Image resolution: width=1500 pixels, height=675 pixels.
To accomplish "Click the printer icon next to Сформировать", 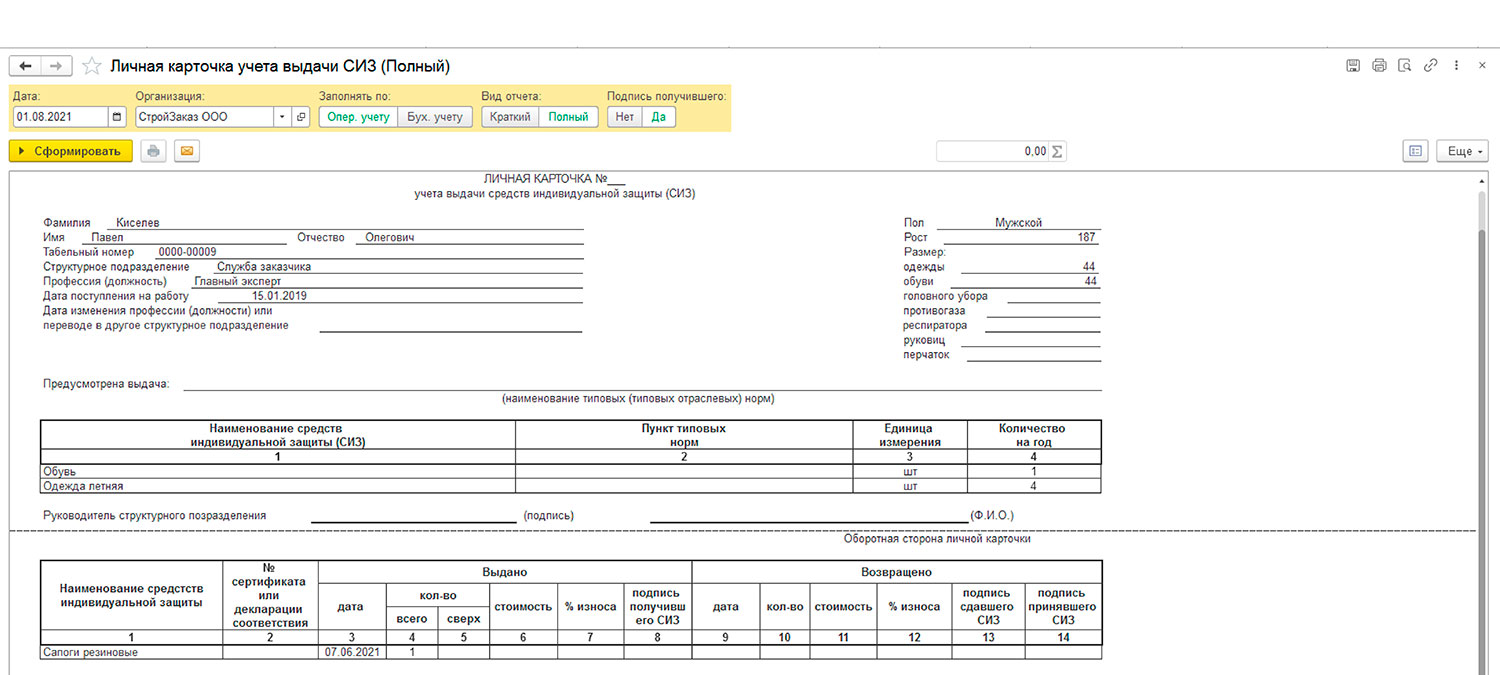I will 153,151.
